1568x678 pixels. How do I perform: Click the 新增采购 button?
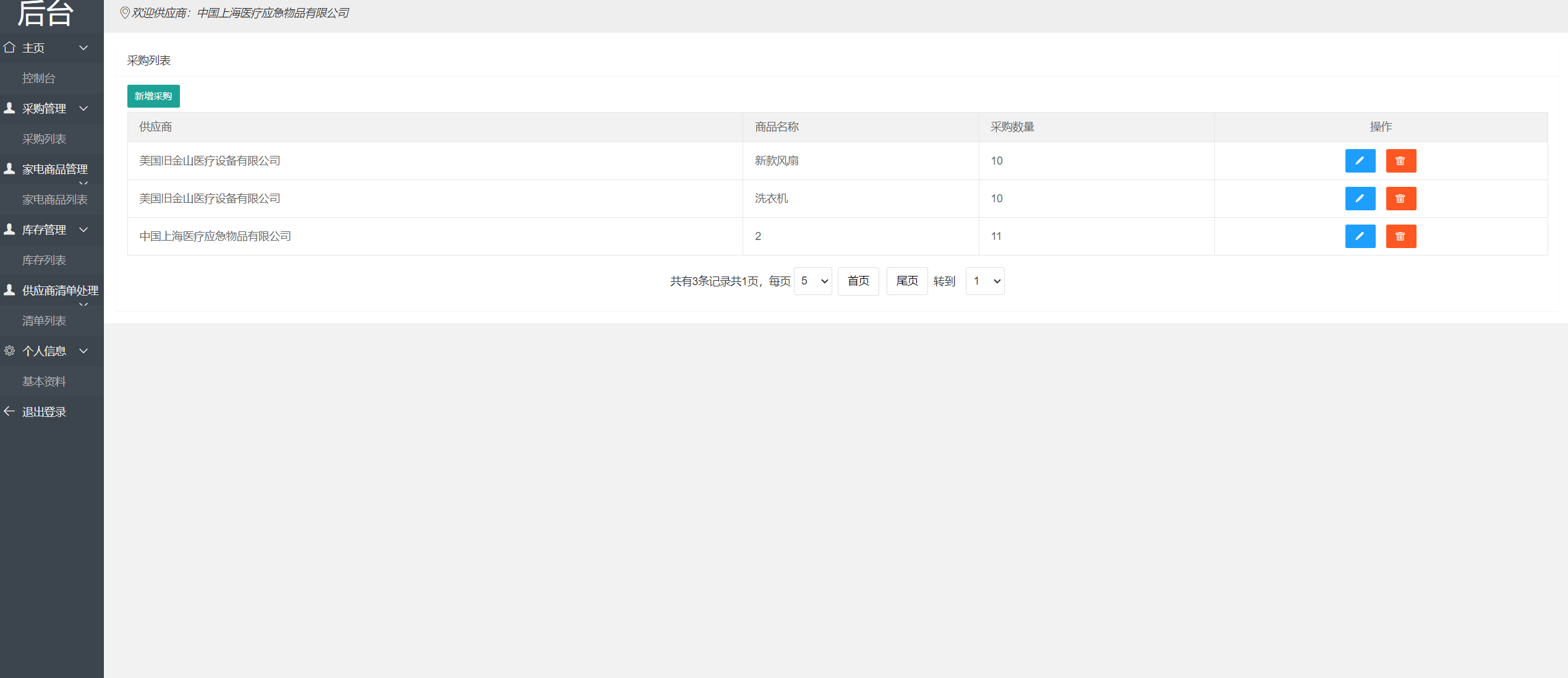(x=153, y=97)
